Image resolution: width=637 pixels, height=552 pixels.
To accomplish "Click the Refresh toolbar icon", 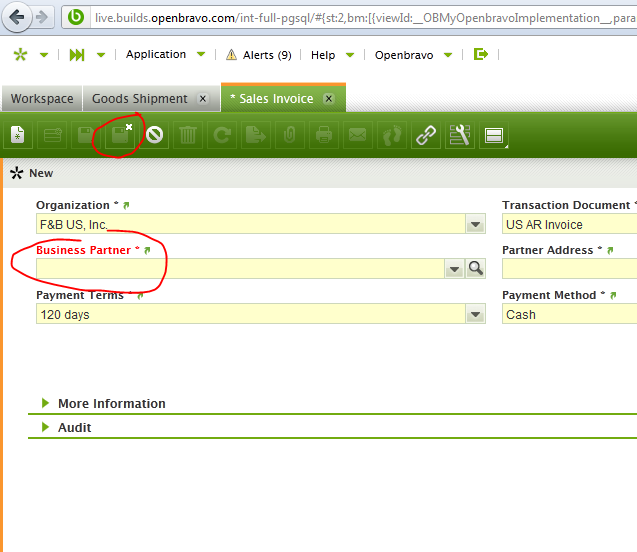I will tap(222, 135).
